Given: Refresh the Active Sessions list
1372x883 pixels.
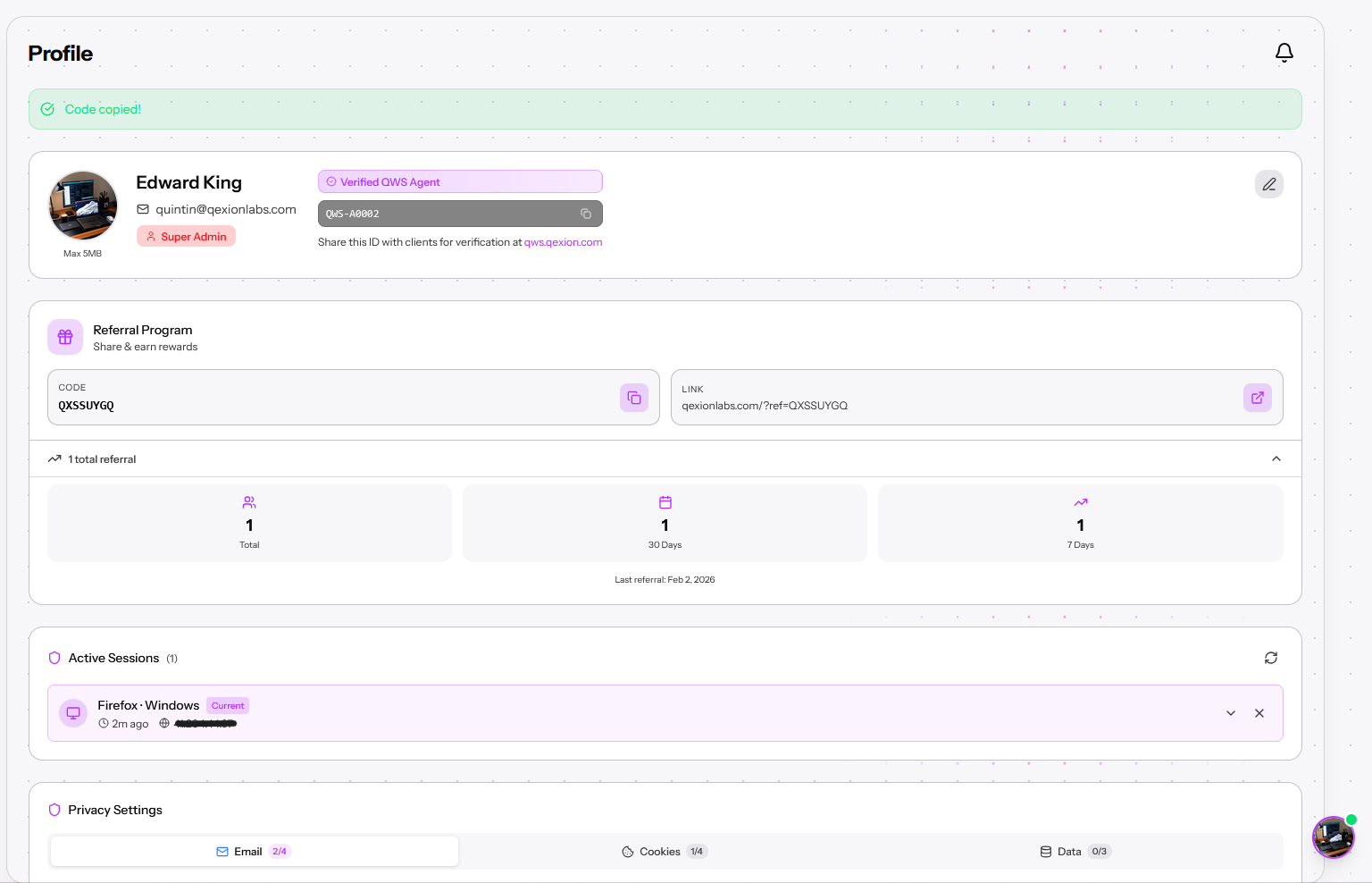Looking at the screenshot, I should click(1271, 658).
